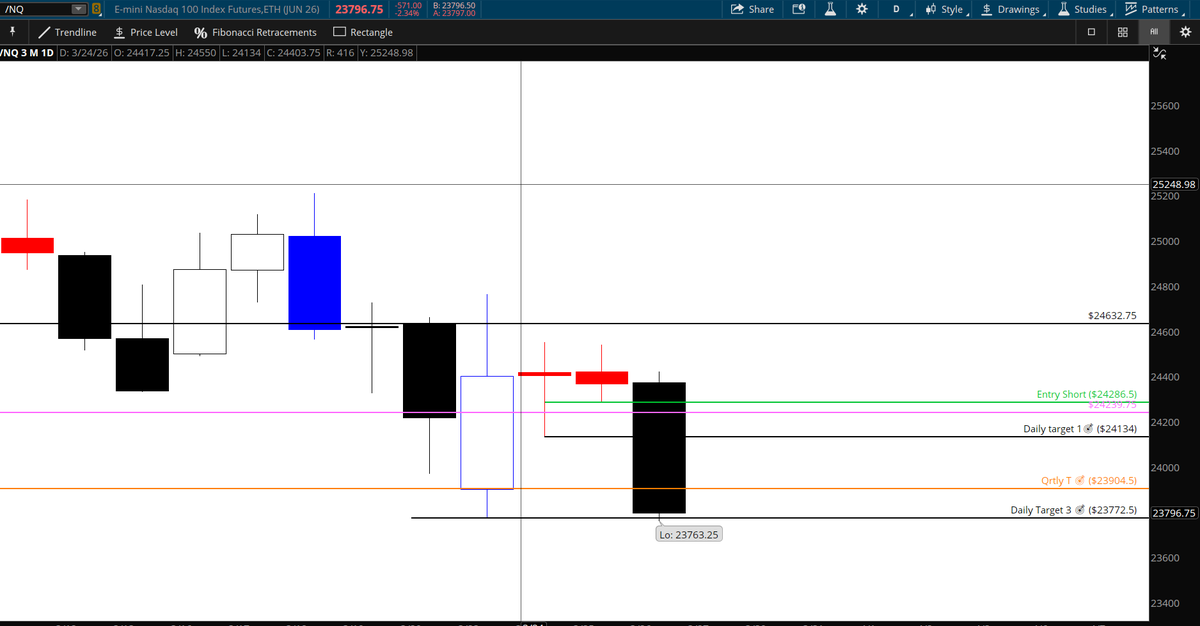Toggle the drawing toolbar pin icon
The image size is (1200, 626).
coord(11,32)
